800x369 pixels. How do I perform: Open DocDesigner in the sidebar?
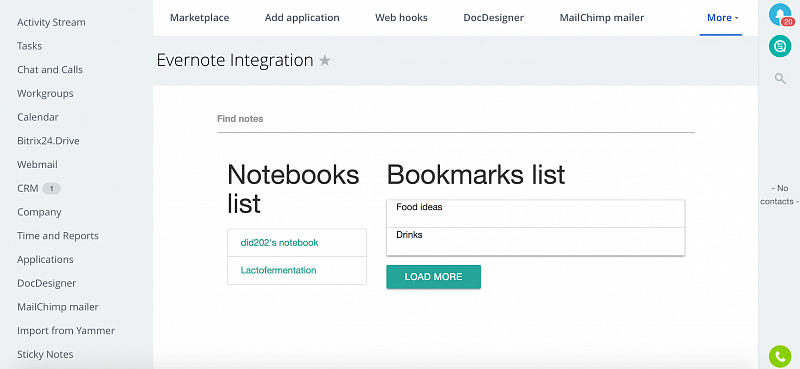click(46, 283)
